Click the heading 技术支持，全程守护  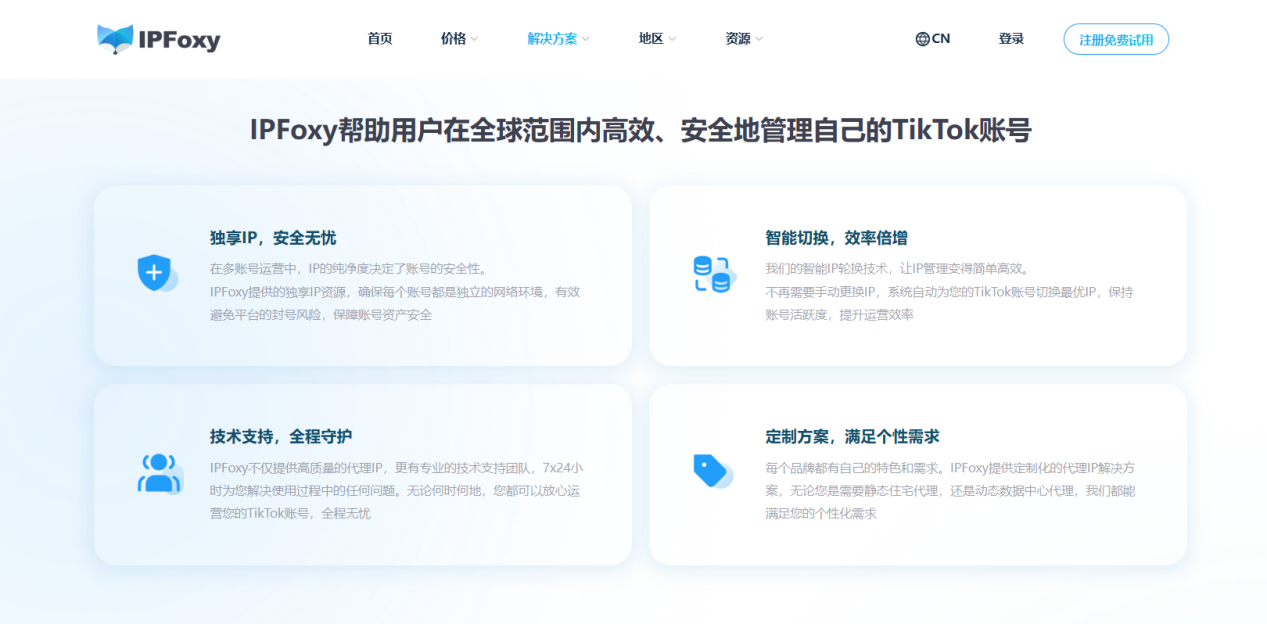click(281, 437)
